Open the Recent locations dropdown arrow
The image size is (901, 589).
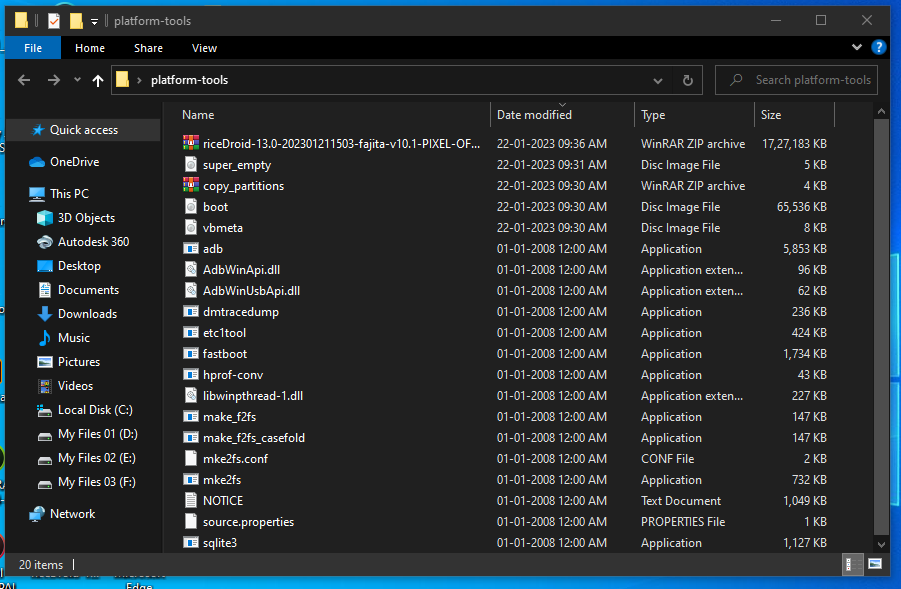pos(77,81)
